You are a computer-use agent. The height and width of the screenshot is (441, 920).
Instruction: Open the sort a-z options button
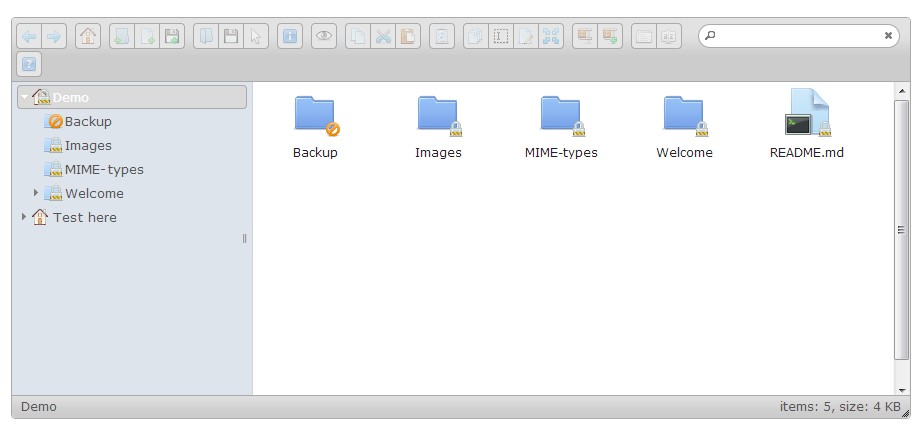tap(669, 37)
